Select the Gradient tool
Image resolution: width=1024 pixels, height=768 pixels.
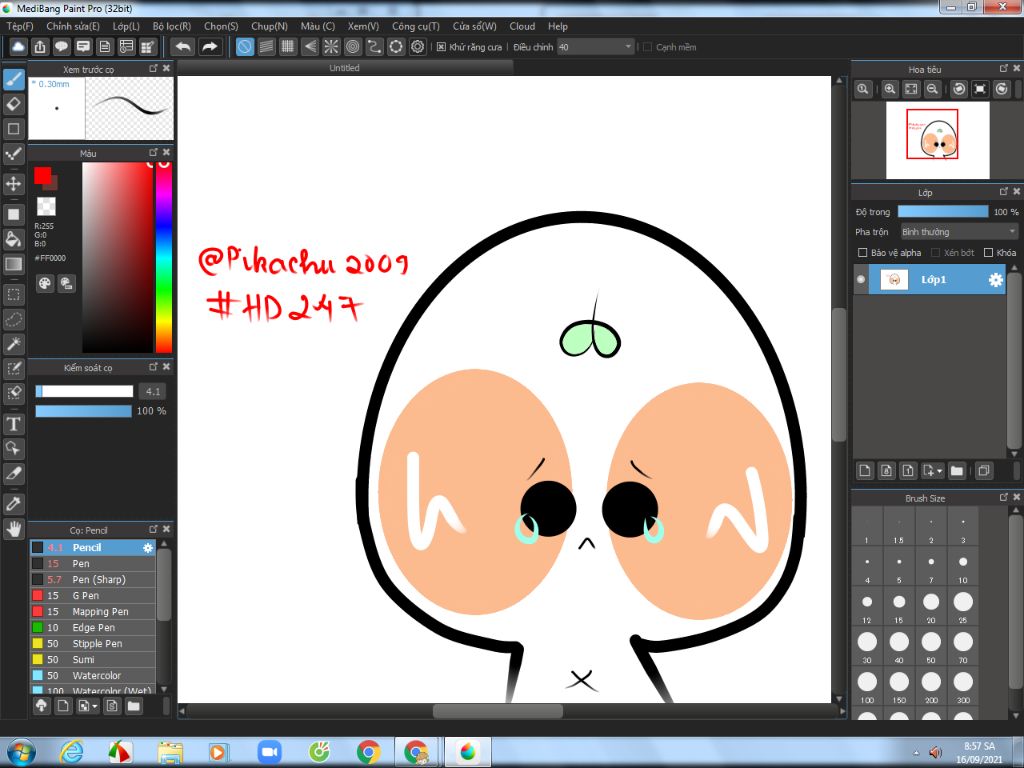(x=14, y=264)
